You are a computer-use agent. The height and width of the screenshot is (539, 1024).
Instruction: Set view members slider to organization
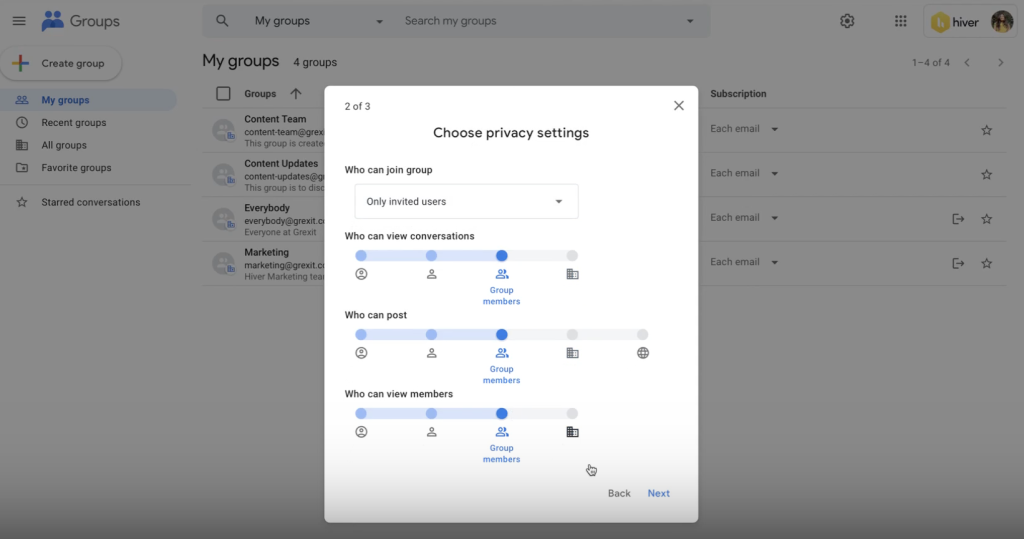point(572,414)
